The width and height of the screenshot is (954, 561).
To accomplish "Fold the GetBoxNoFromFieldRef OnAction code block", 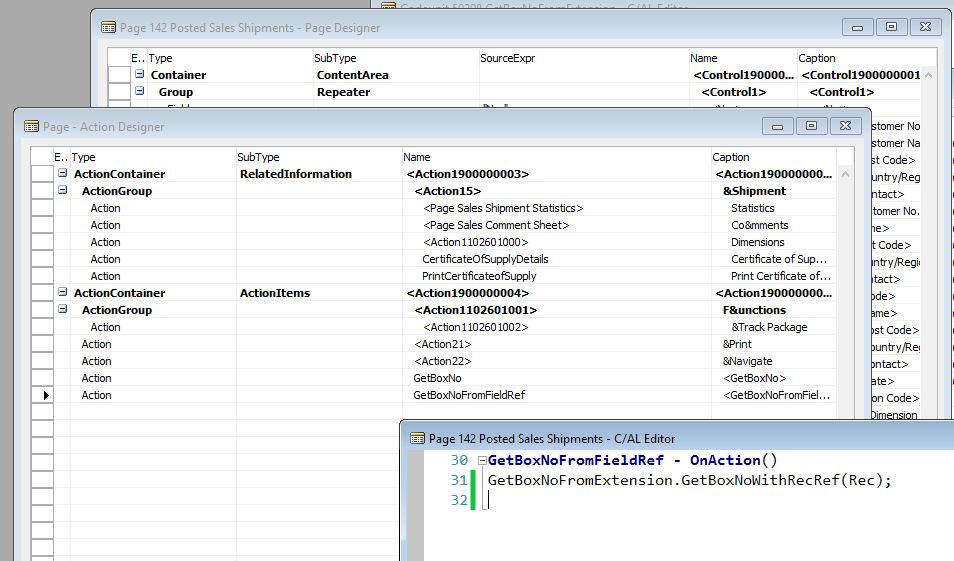I will click(482, 461).
